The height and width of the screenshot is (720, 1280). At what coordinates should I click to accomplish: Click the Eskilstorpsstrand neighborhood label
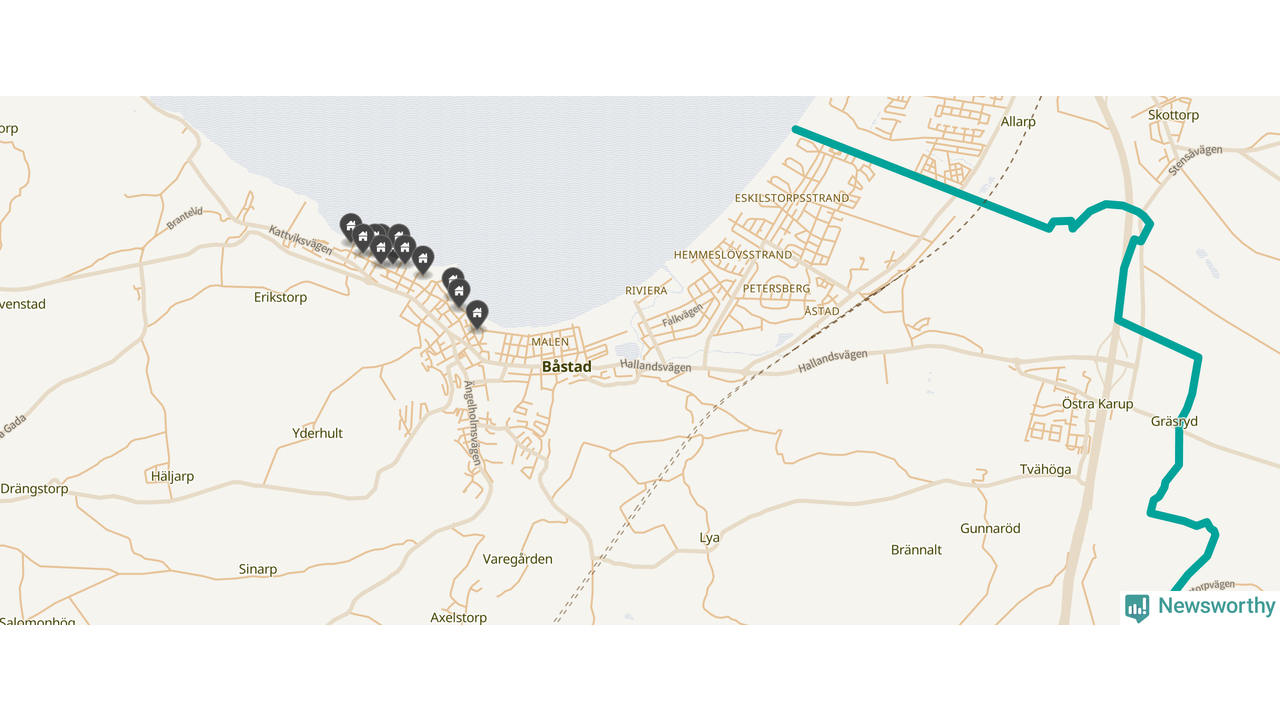pyautogui.click(x=791, y=198)
